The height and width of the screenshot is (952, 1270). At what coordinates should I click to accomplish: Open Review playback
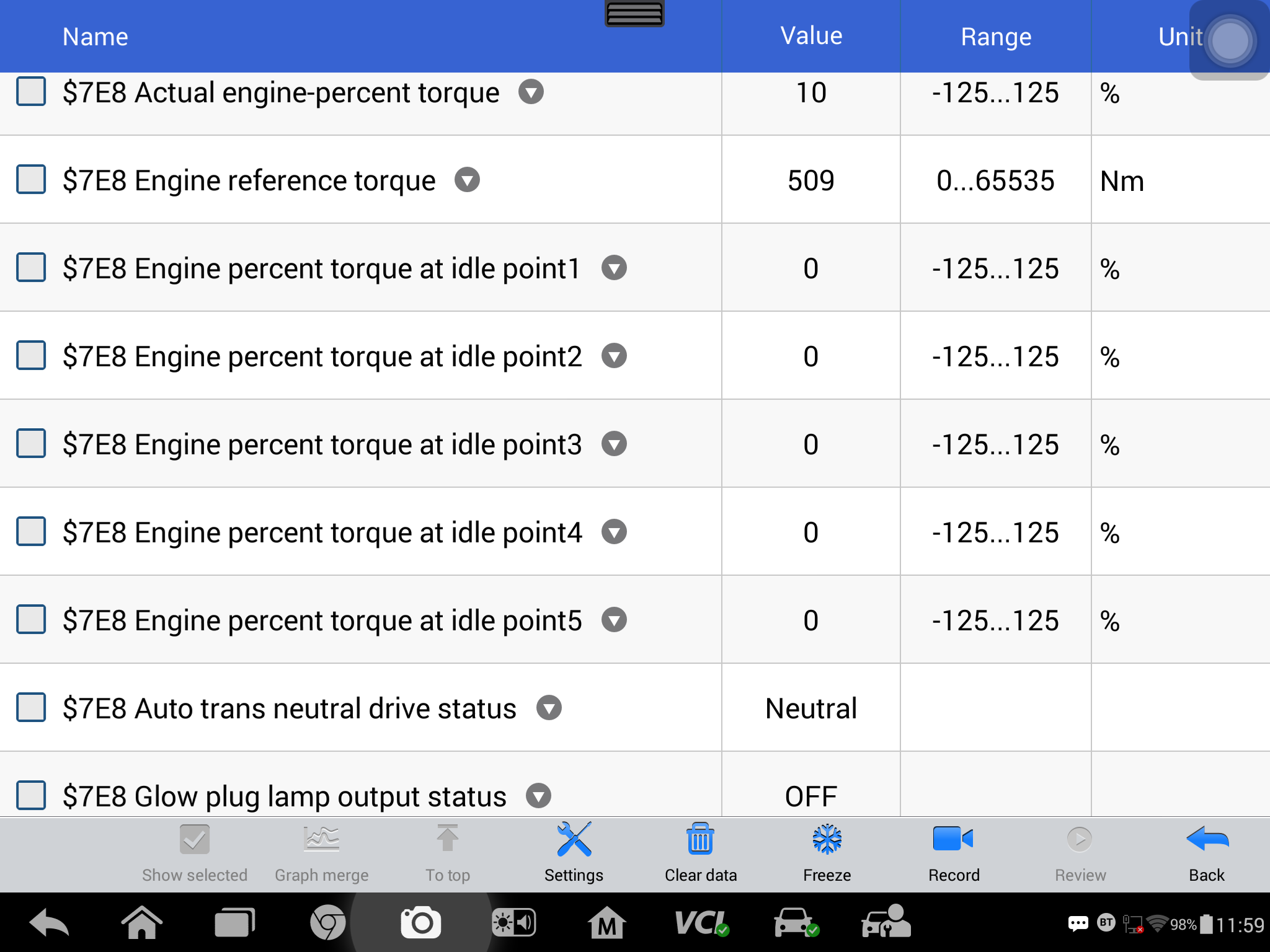point(1080,852)
